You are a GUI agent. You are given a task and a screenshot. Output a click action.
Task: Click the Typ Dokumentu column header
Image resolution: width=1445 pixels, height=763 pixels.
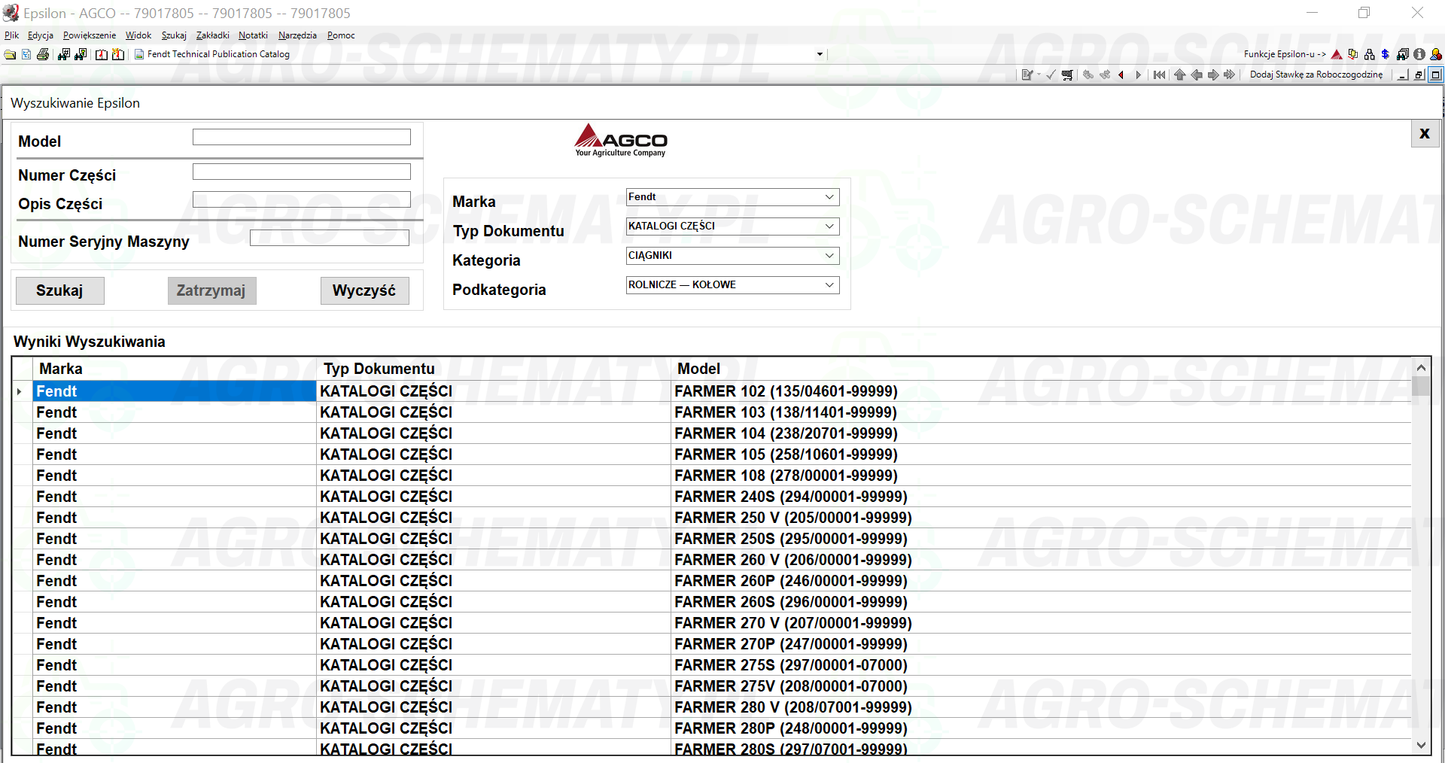[494, 369]
